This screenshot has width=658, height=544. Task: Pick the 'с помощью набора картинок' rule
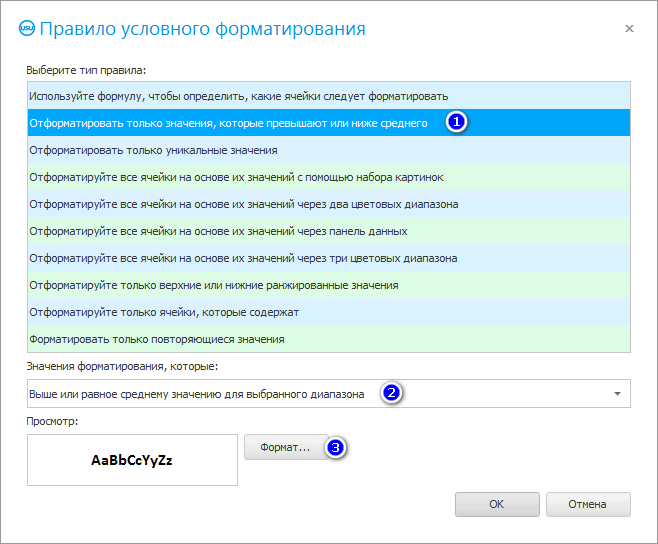[x=236, y=177]
